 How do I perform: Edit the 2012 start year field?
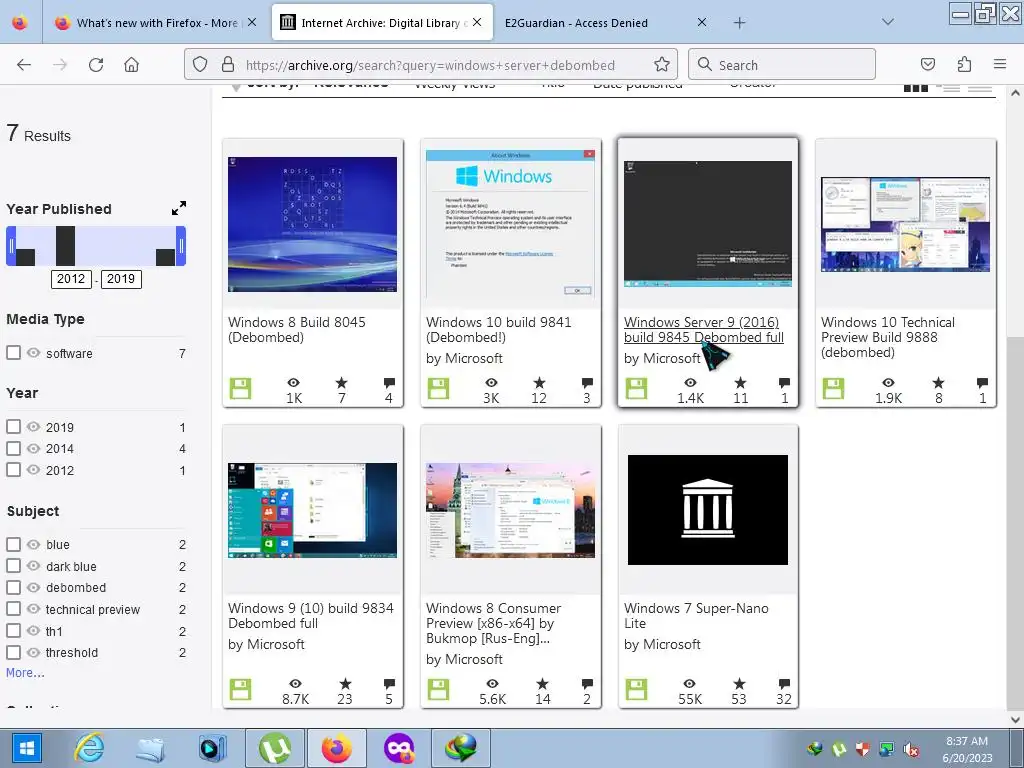tap(71, 279)
